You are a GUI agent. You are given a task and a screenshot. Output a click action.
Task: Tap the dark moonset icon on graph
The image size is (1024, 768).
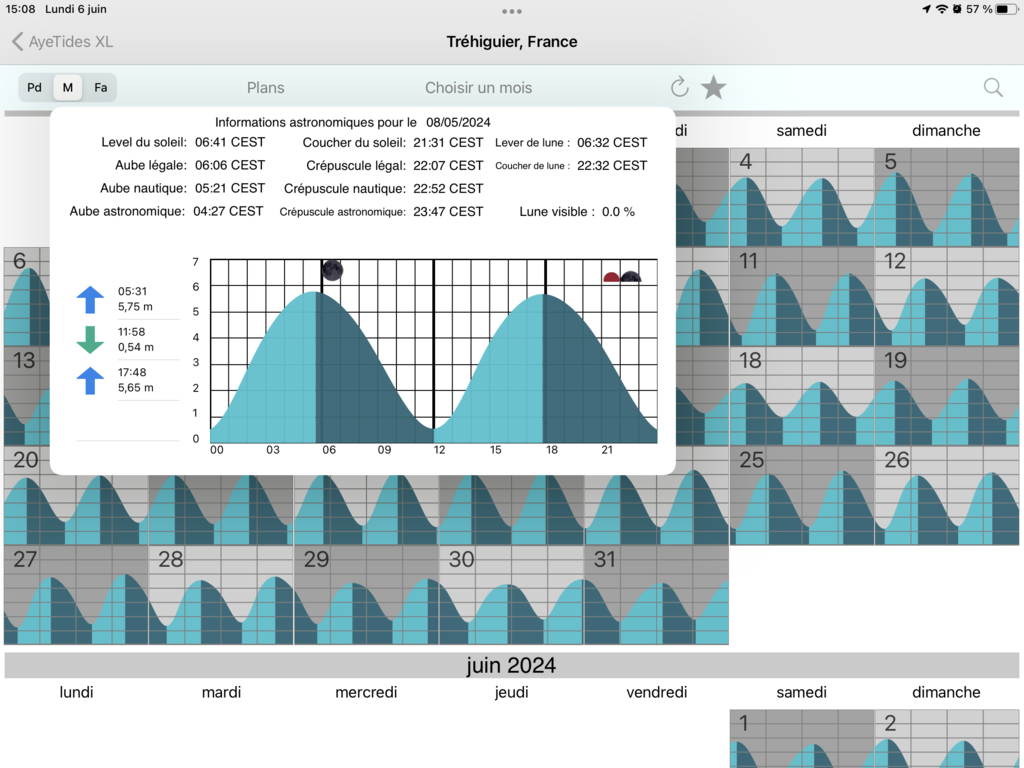[630, 276]
